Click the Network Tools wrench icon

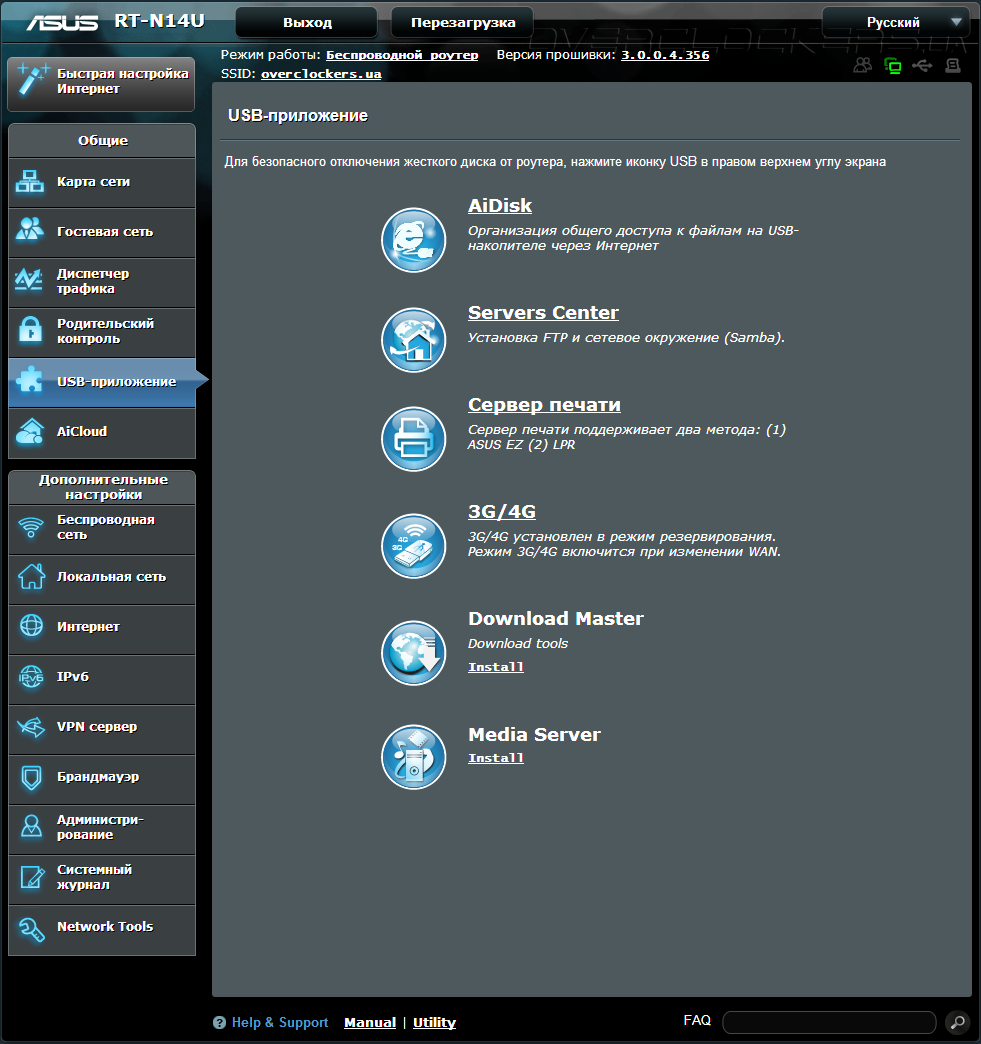click(x=31, y=929)
